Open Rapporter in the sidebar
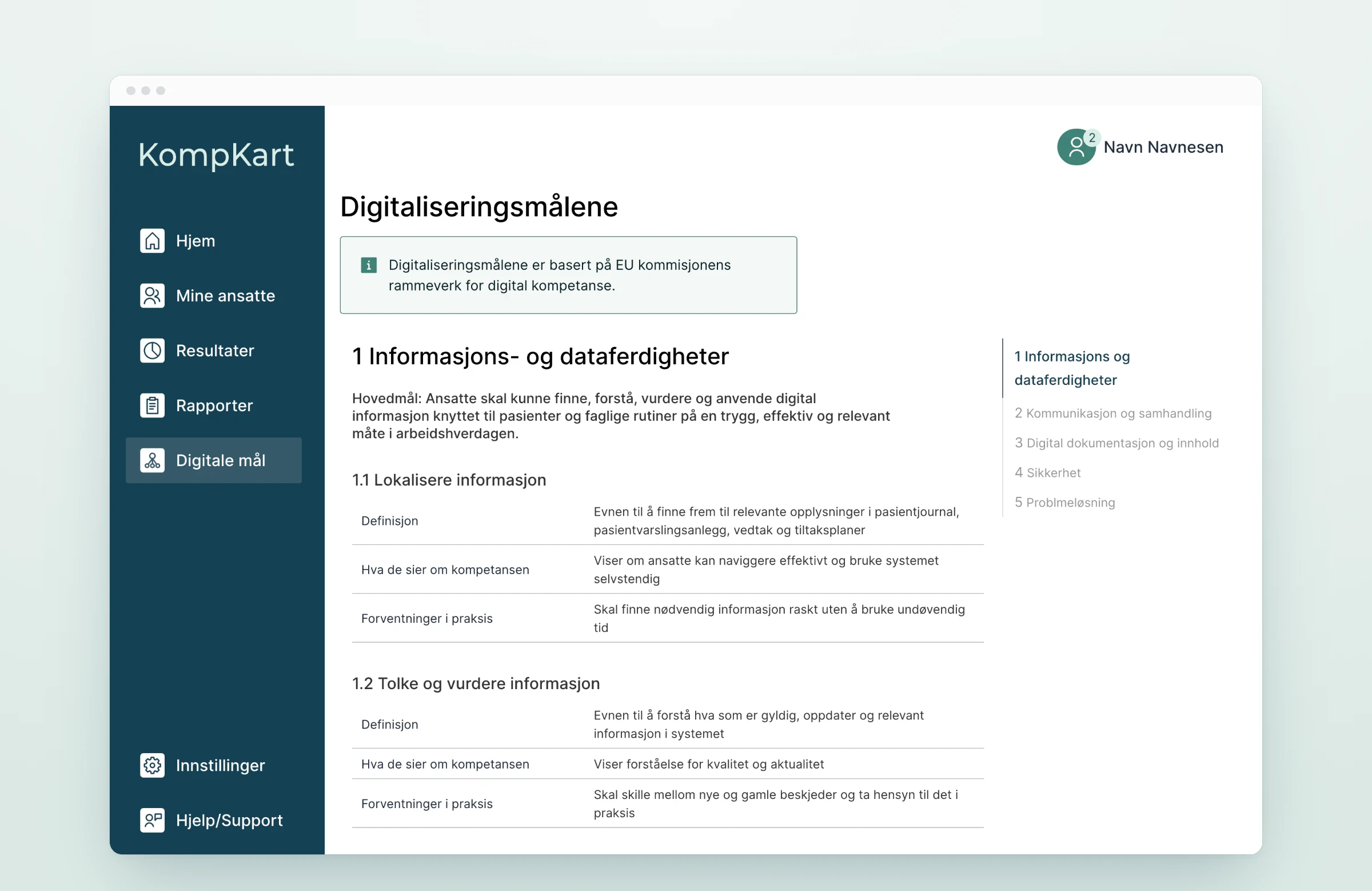The width and height of the screenshot is (1372, 891). click(214, 405)
